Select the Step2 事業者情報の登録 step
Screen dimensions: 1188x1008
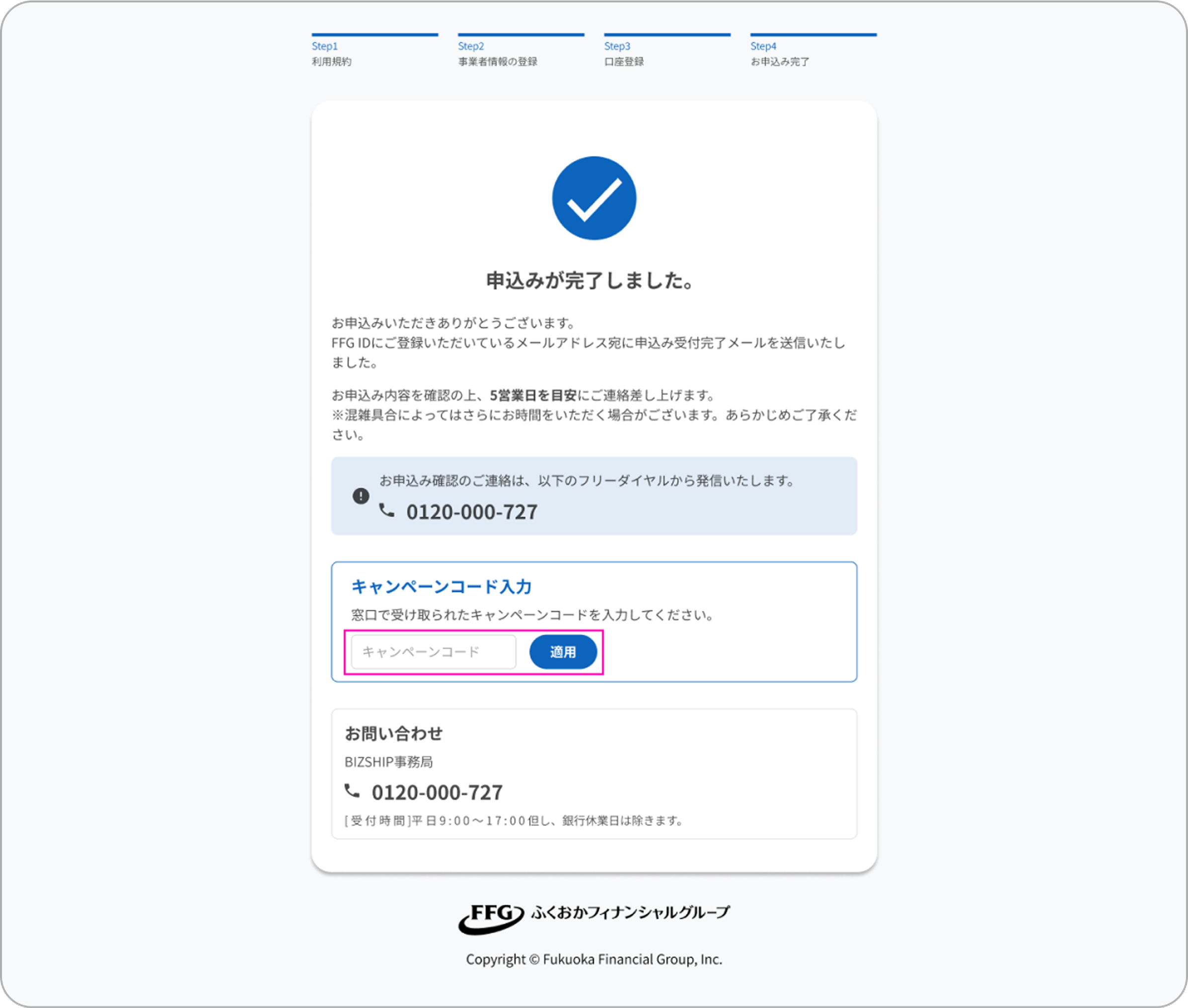coord(521,51)
